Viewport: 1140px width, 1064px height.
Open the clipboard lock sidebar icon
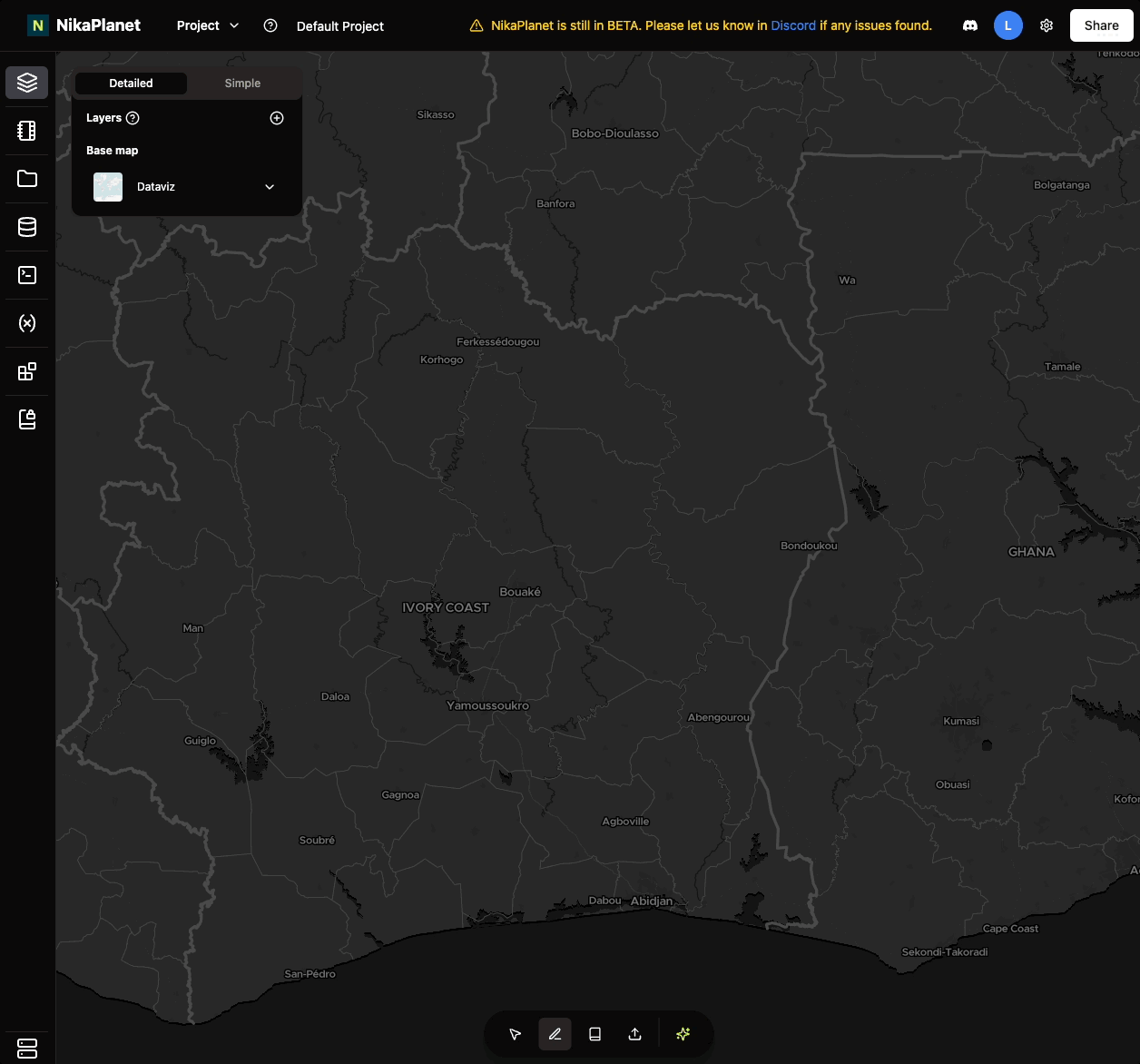27,419
